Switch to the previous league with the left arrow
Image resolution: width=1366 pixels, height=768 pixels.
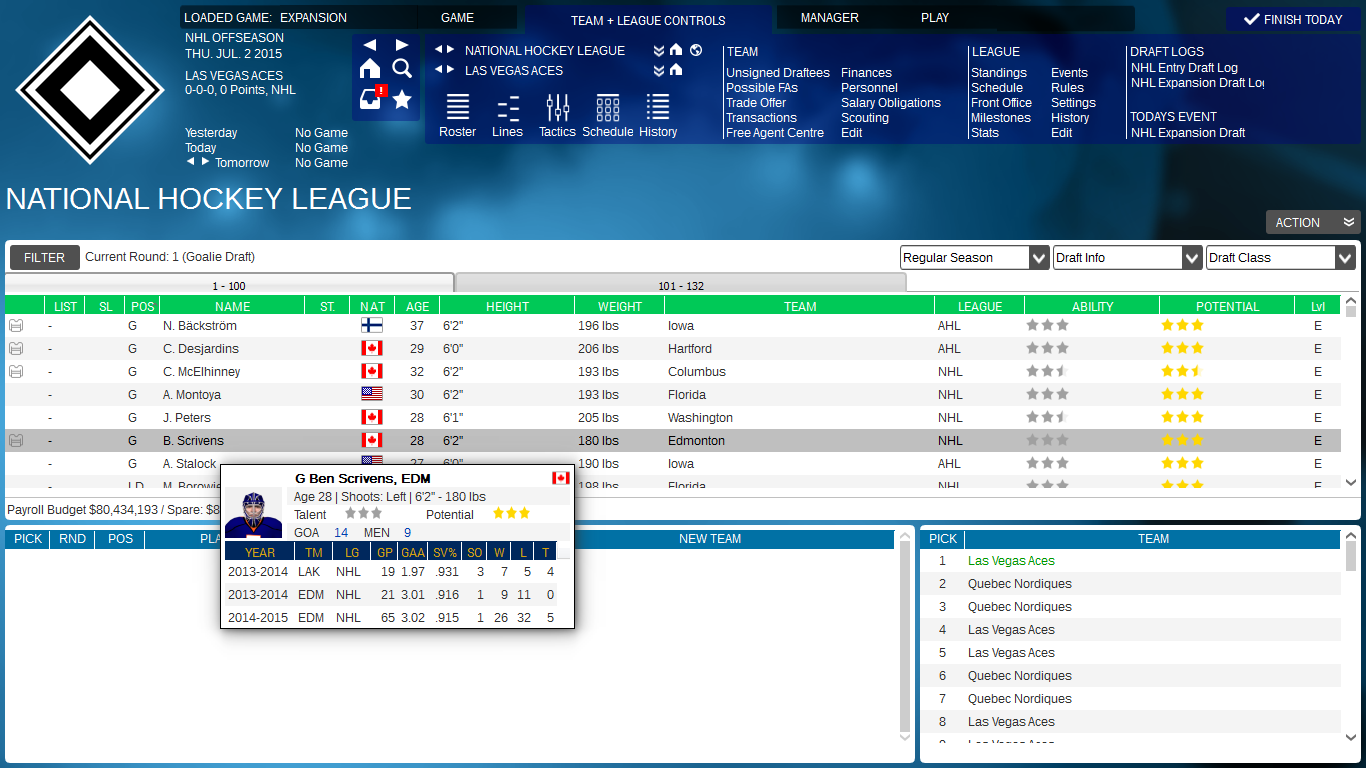point(438,50)
